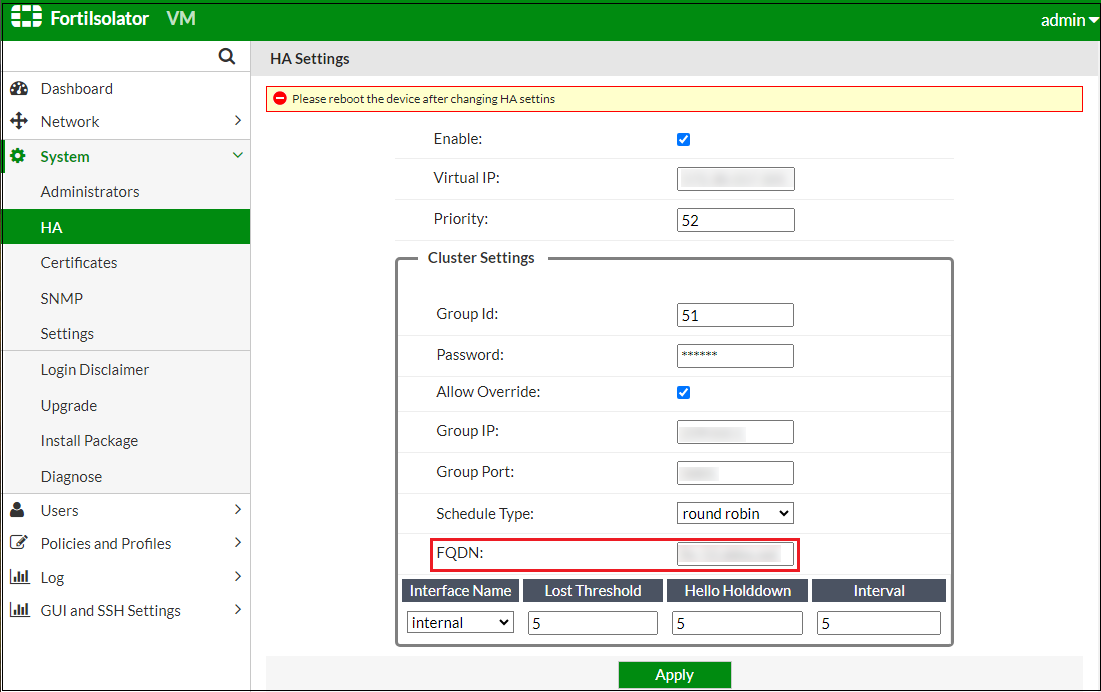The width and height of the screenshot is (1101, 692).
Task: Click the Dashboard gauge icon
Action: 18,89
